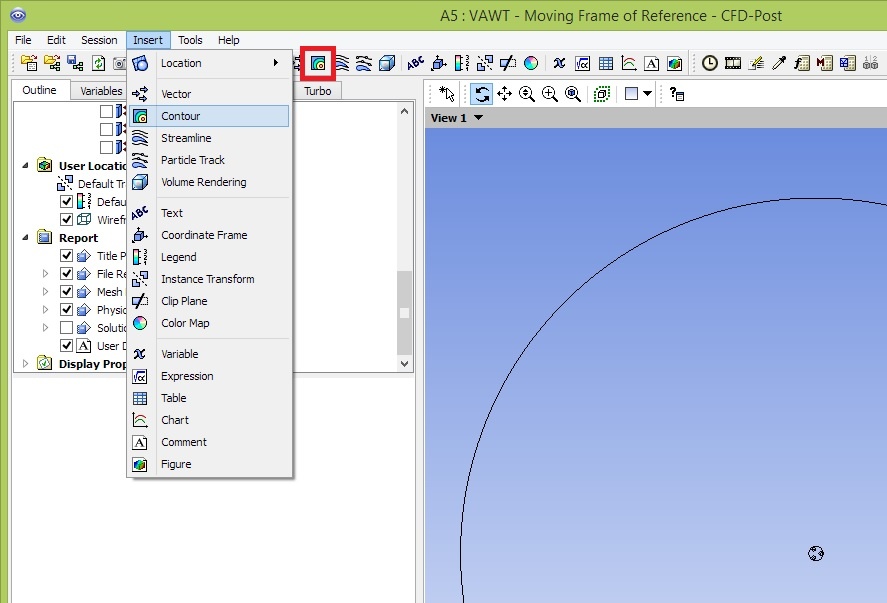
Task: Open the Timestep Selector clock icon
Action: click(x=709, y=63)
